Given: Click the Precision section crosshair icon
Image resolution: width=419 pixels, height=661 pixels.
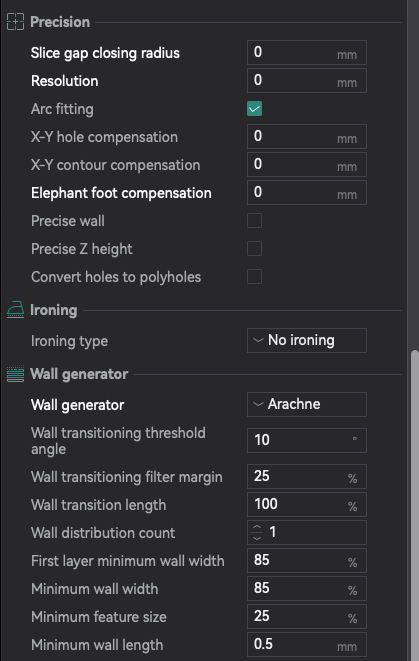Looking at the screenshot, I should [15, 22].
